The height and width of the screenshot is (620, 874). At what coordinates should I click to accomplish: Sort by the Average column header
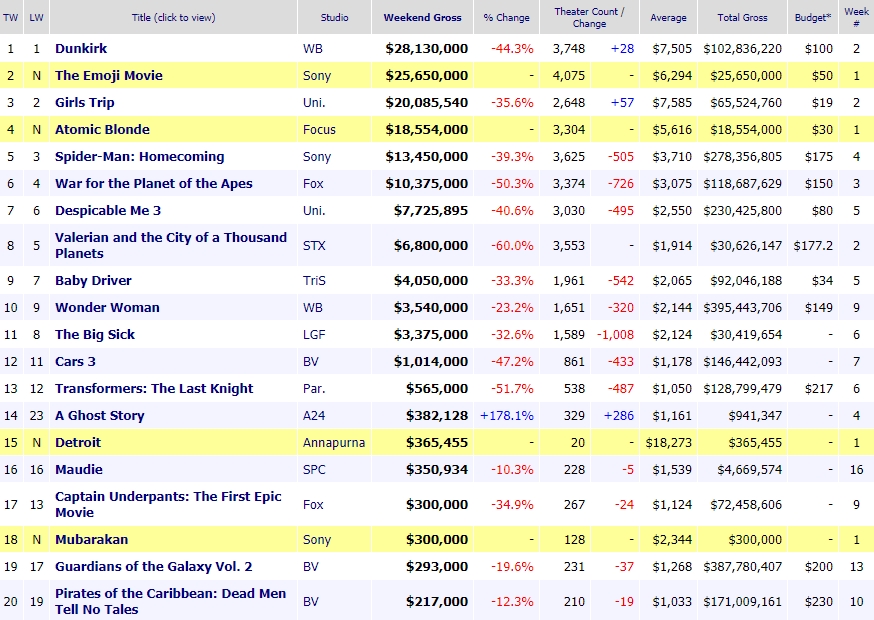[x=668, y=17]
